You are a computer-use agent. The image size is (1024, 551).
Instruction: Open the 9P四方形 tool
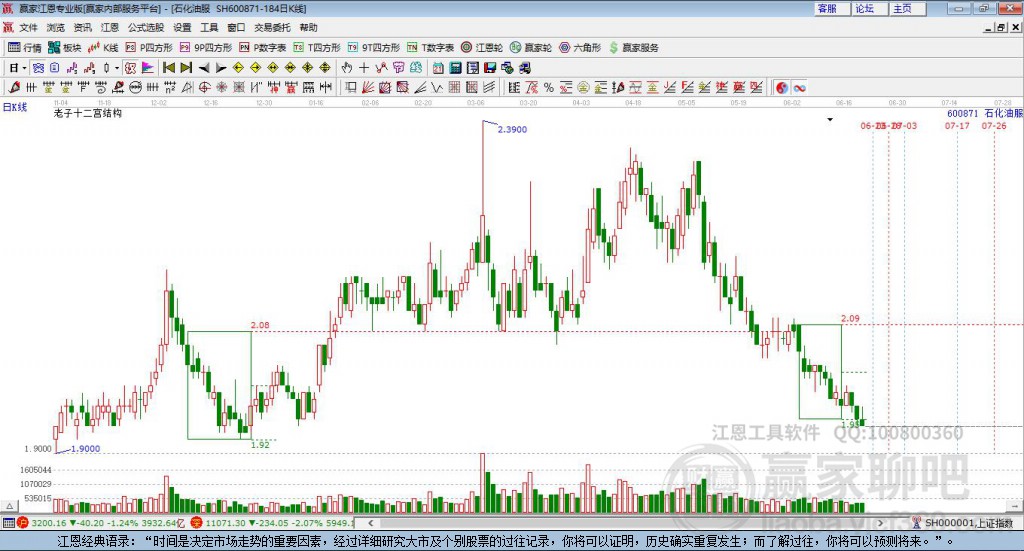[206, 48]
